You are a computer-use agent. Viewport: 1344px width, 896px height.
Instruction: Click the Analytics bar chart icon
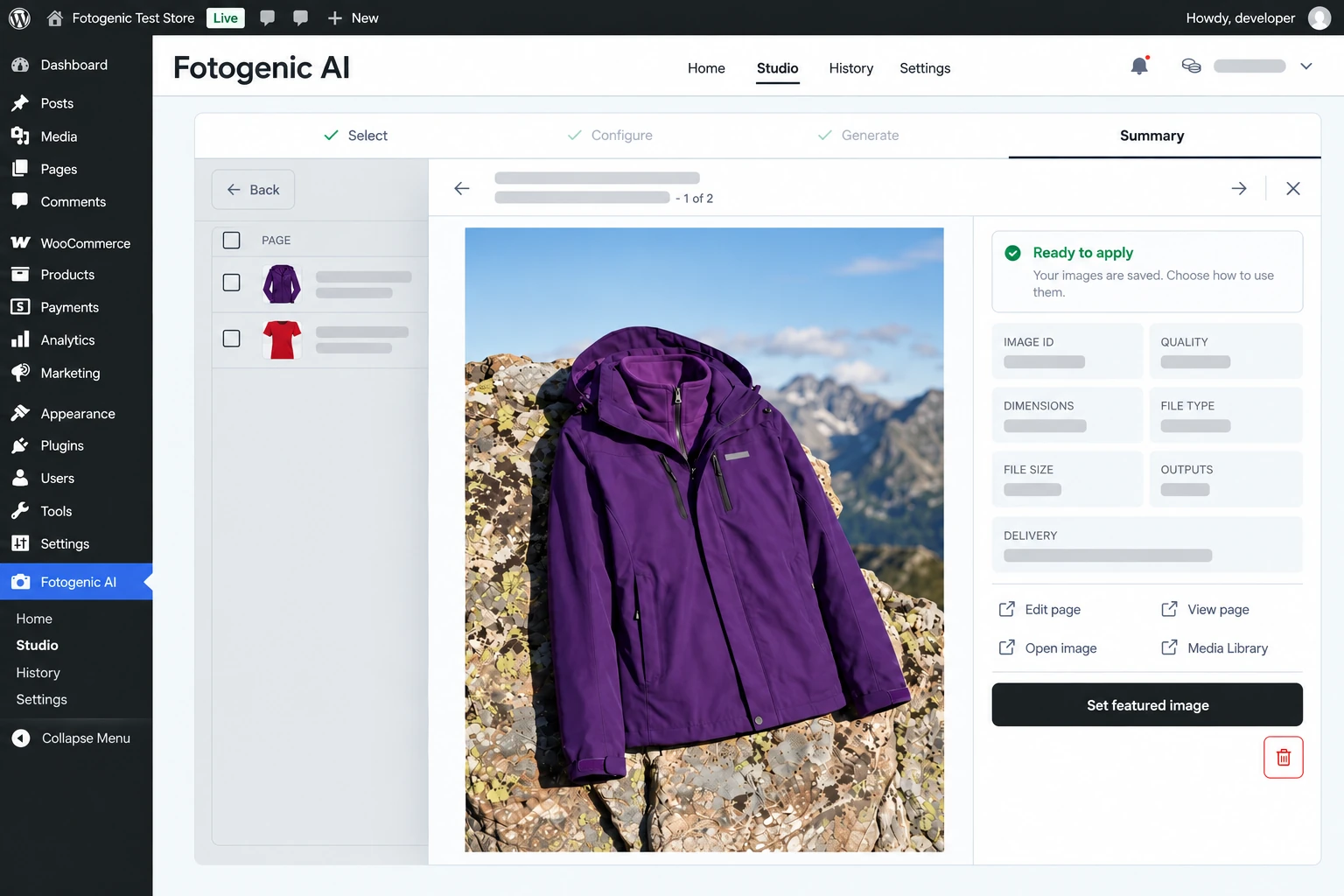[x=20, y=339]
